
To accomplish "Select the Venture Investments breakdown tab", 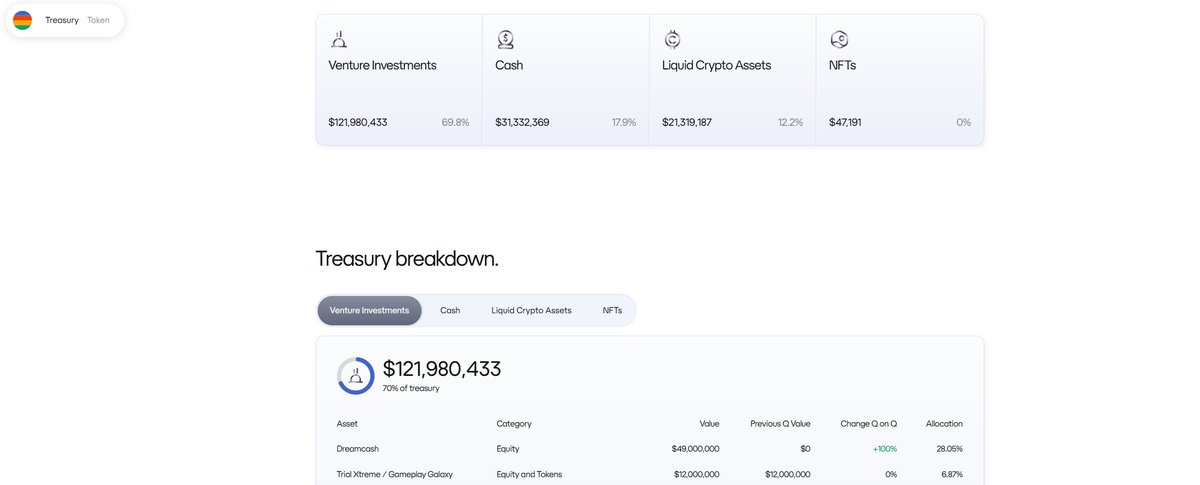I will tap(370, 310).
